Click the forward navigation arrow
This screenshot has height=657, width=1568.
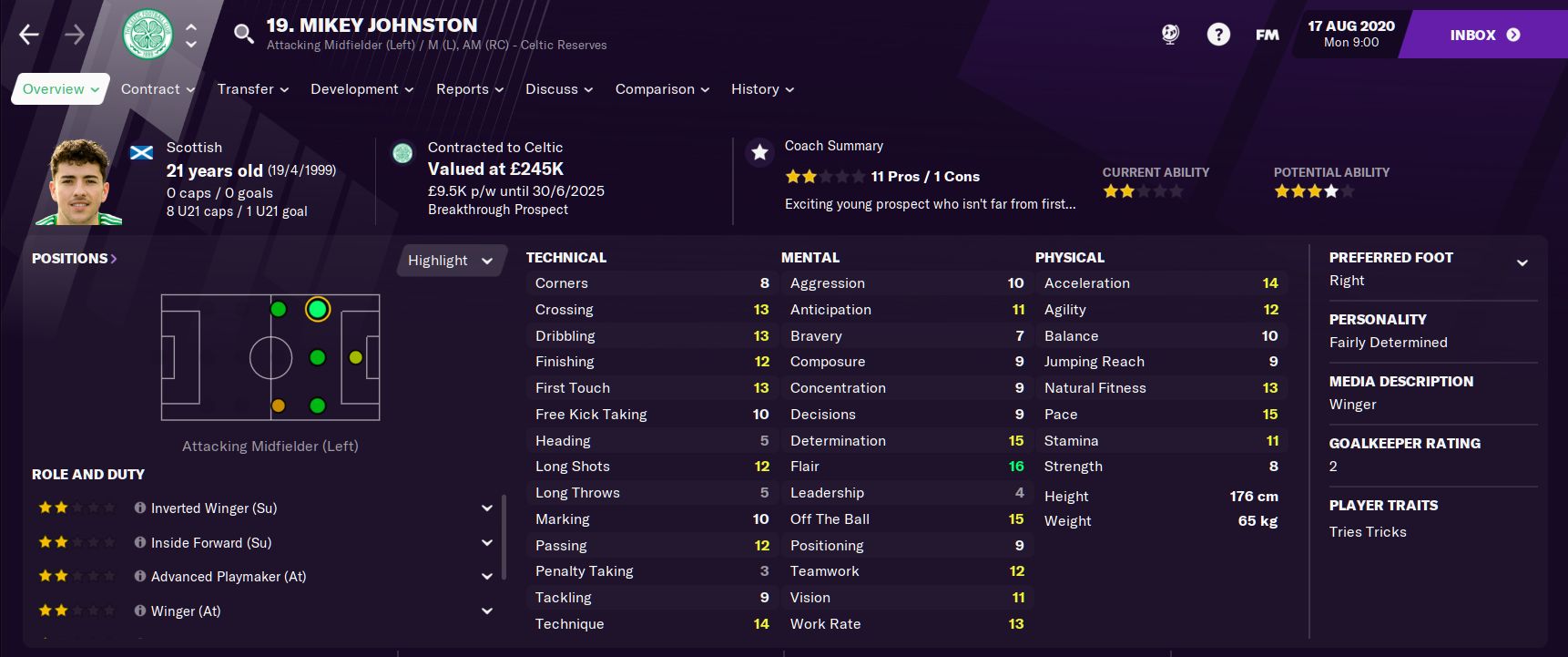75,36
